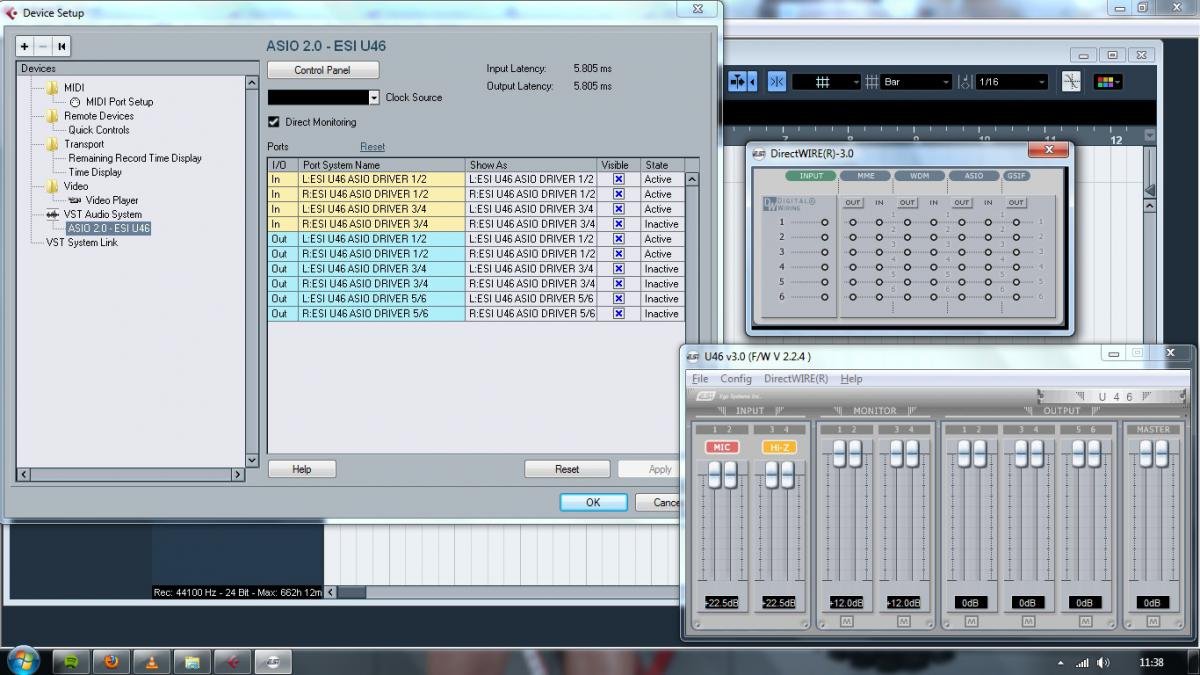Open Firefox from the taskbar

click(111, 661)
